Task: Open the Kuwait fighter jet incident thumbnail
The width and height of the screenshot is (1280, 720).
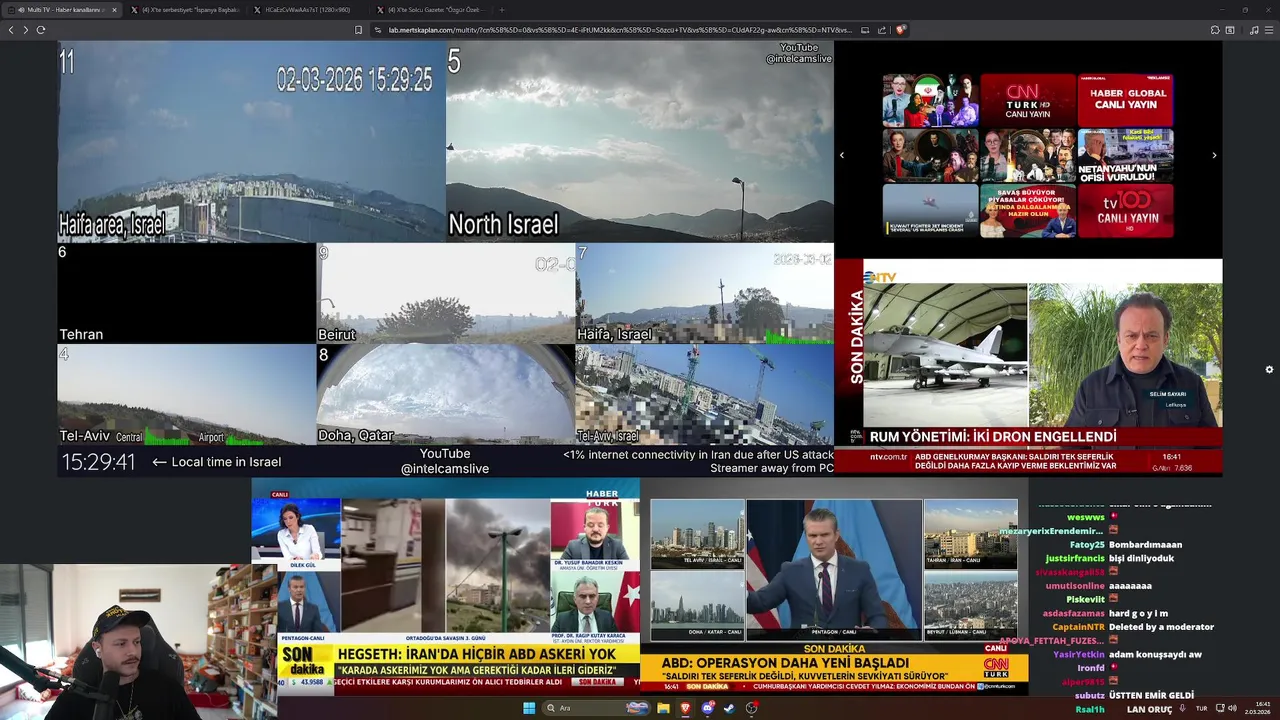Action: tap(930, 210)
